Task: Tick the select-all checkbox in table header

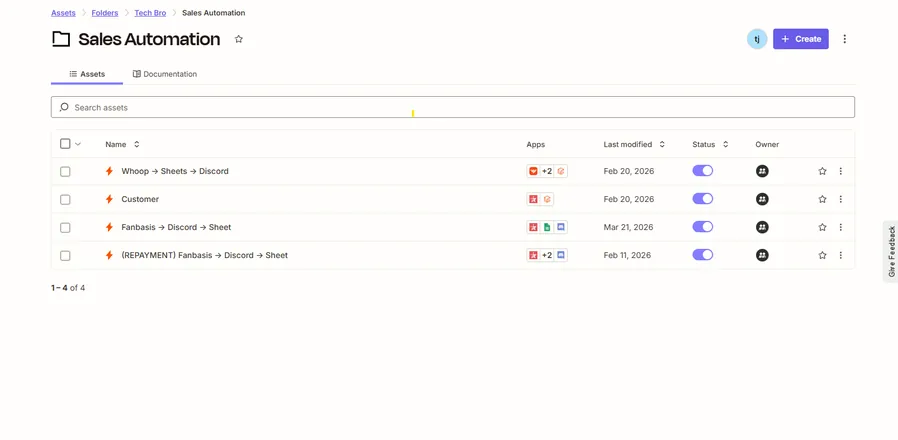Action: click(x=65, y=144)
